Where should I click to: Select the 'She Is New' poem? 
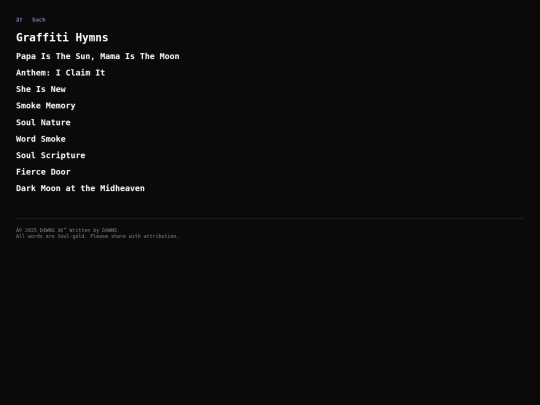41,89
